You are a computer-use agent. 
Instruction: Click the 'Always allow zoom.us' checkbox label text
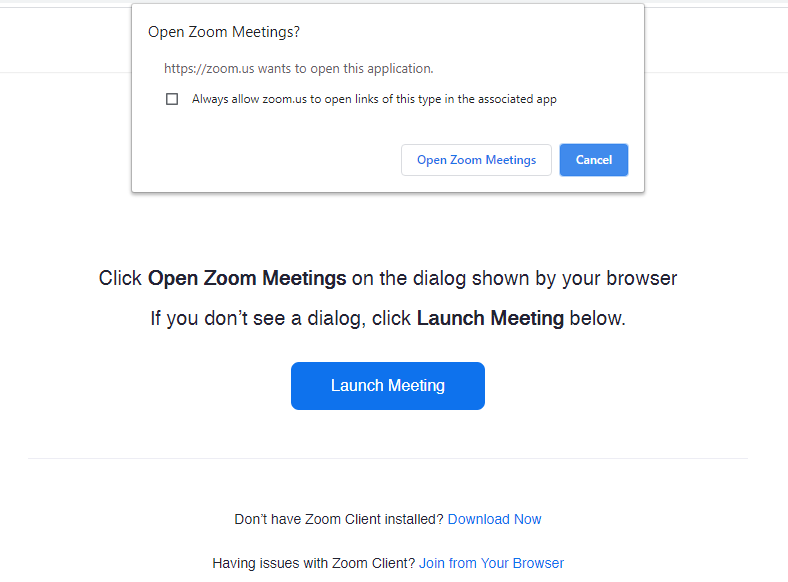[x=374, y=99]
